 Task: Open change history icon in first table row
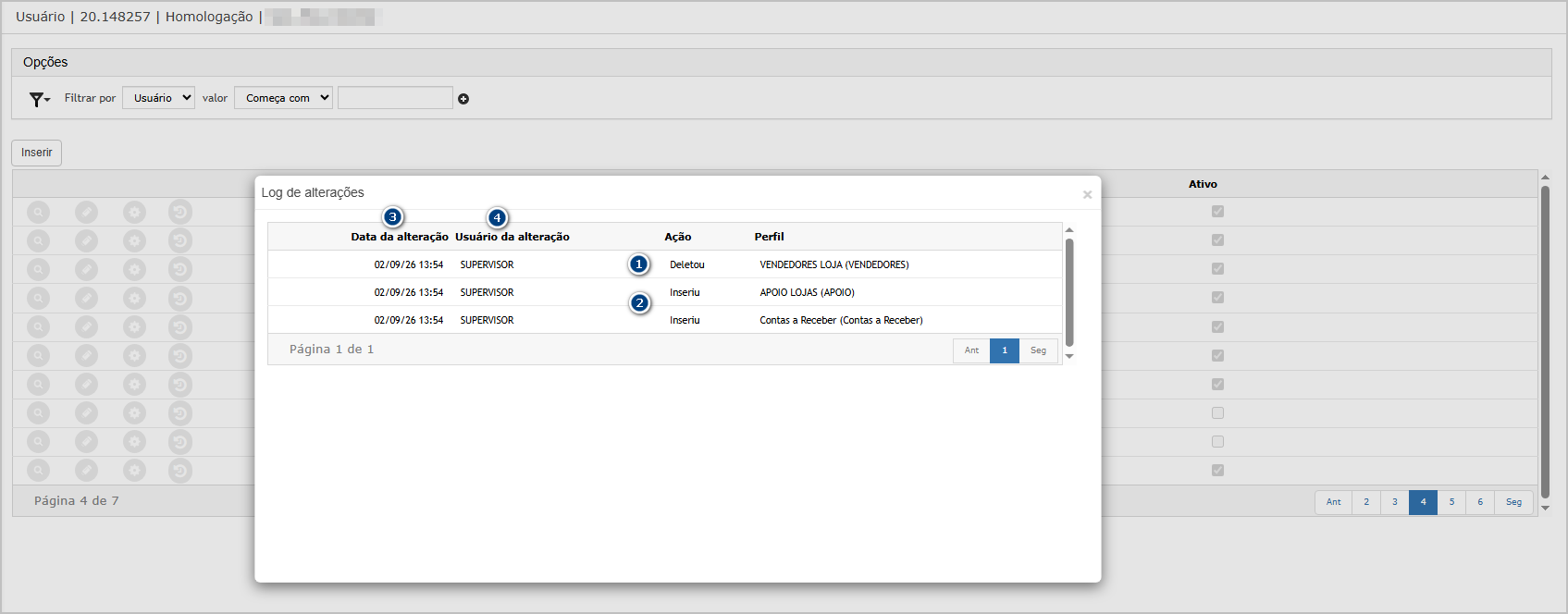pyautogui.click(x=180, y=212)
